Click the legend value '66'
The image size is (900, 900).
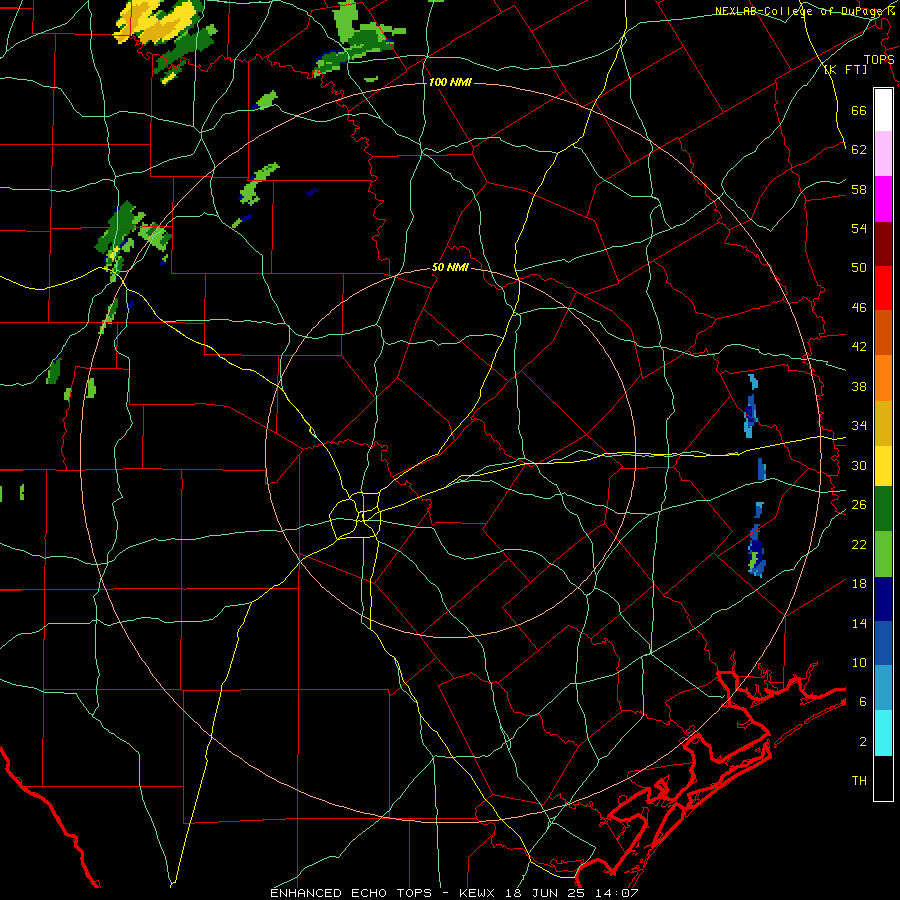859,110
